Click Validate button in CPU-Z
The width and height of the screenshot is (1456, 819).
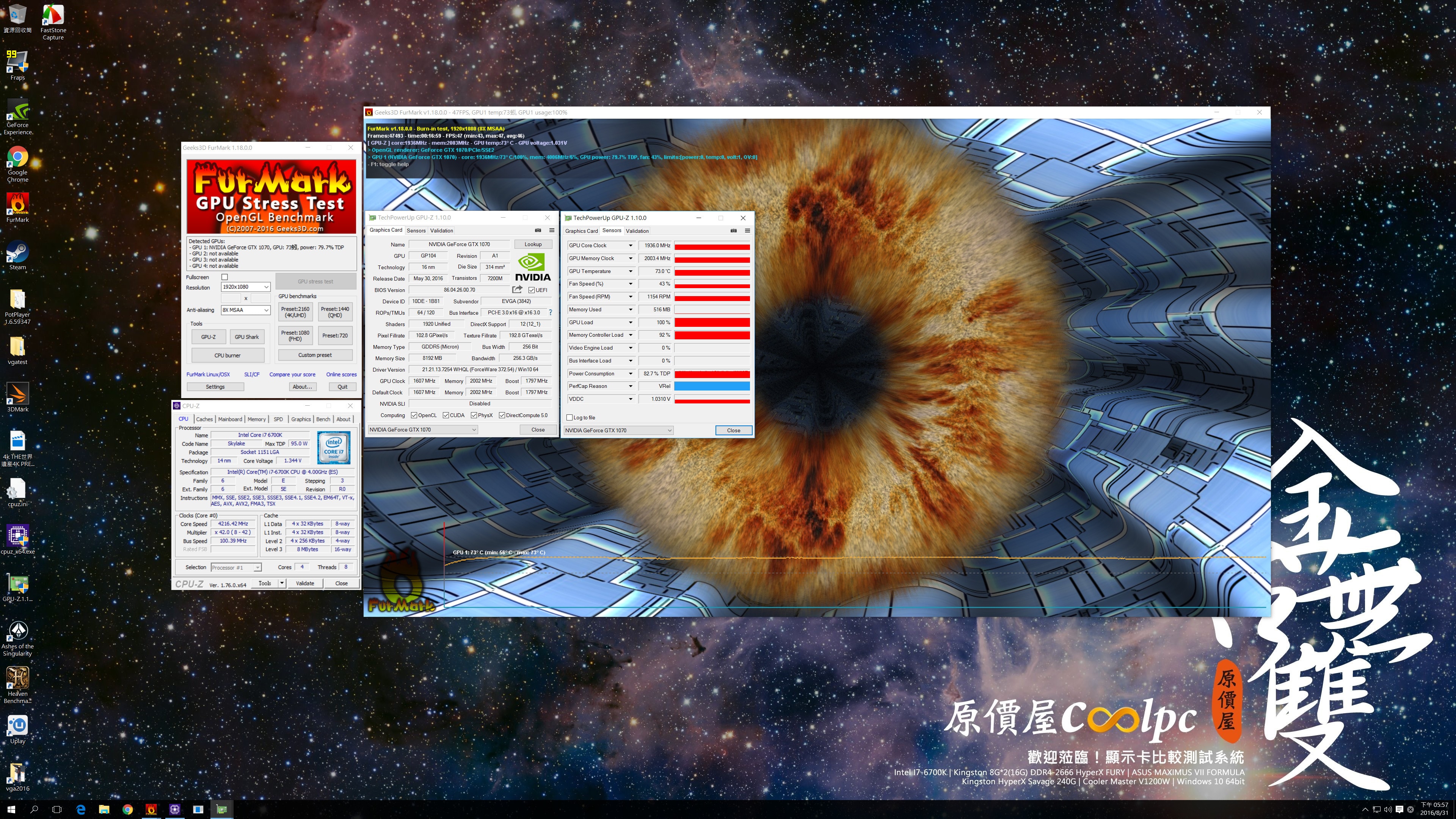(305, 583)
